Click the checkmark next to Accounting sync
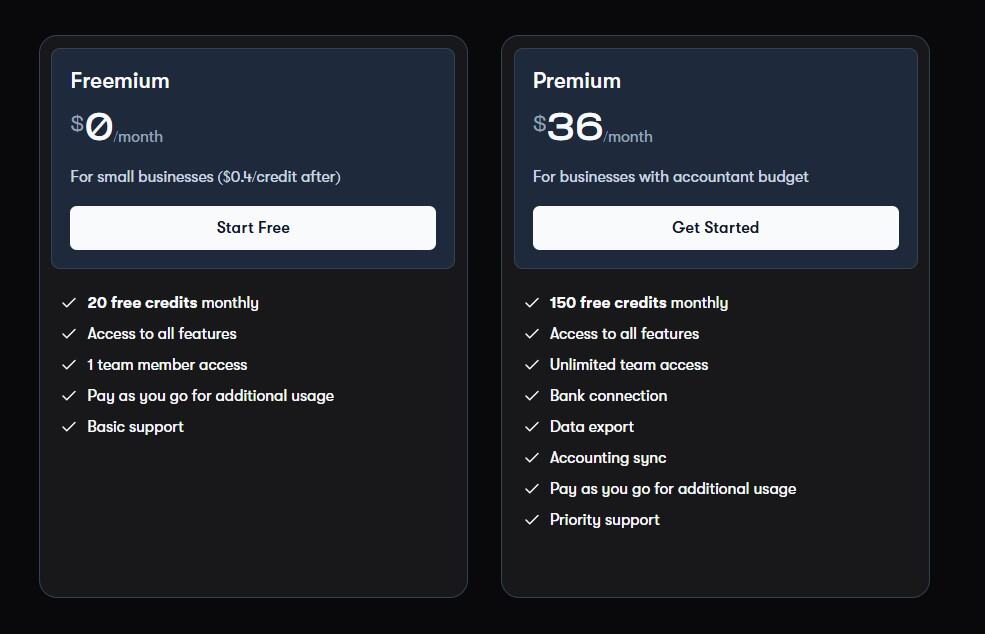This screenshot has height=634, width=985. pyautogui.click(x=532, y=457)
